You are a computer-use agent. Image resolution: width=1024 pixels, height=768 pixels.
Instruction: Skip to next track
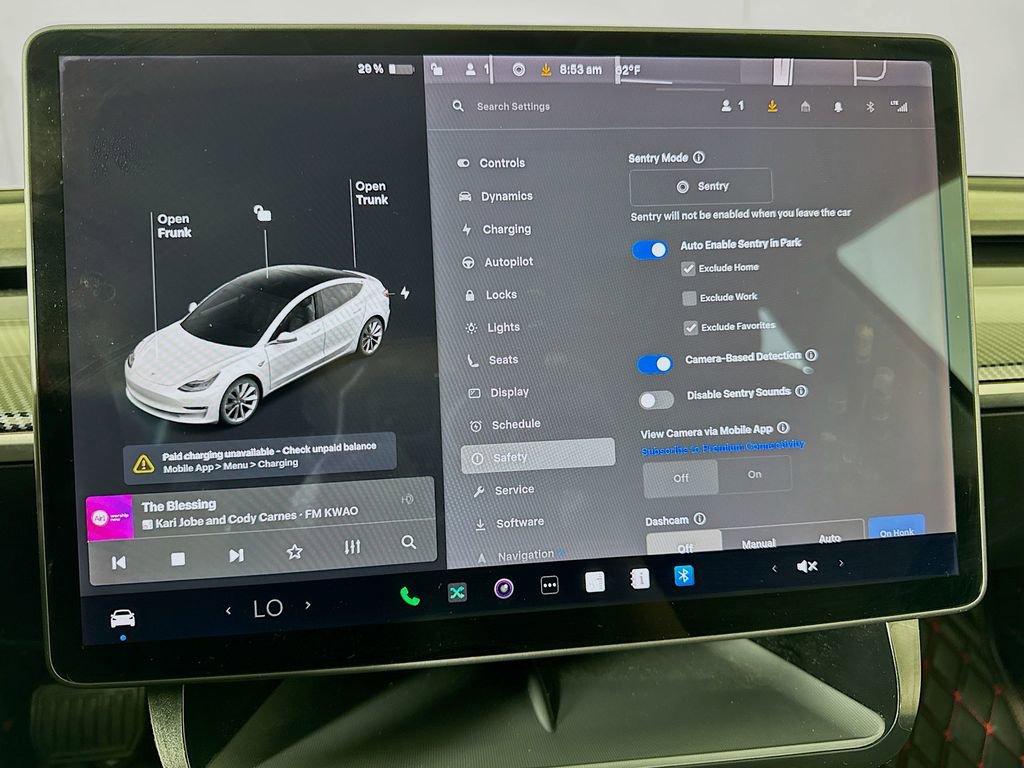236,555
